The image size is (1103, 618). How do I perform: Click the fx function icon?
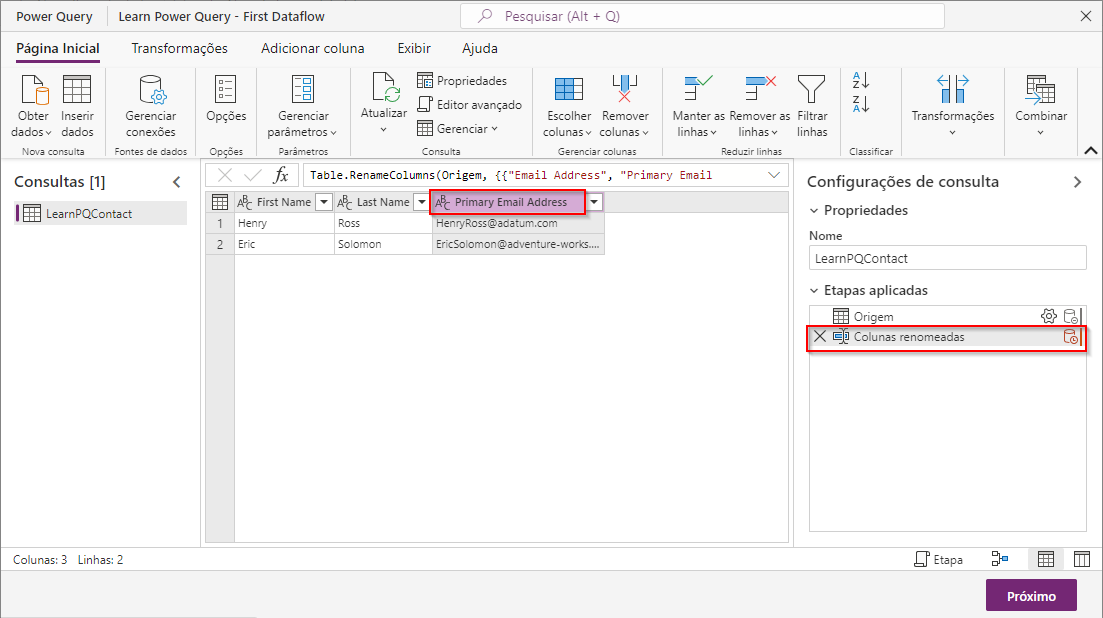281,175
